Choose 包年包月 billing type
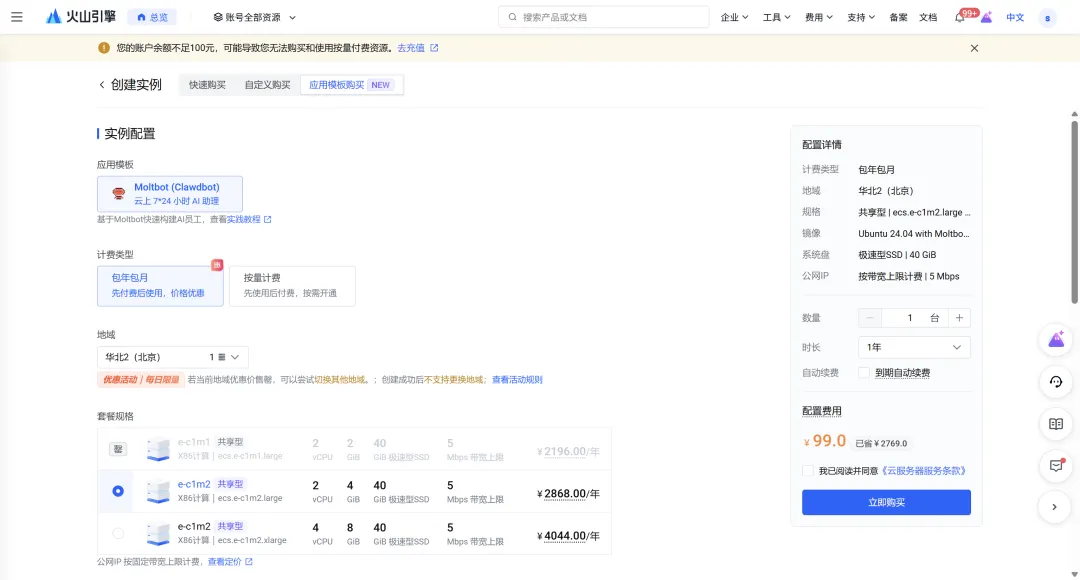This screenshot has width=1080, height=580. point(160,285)
